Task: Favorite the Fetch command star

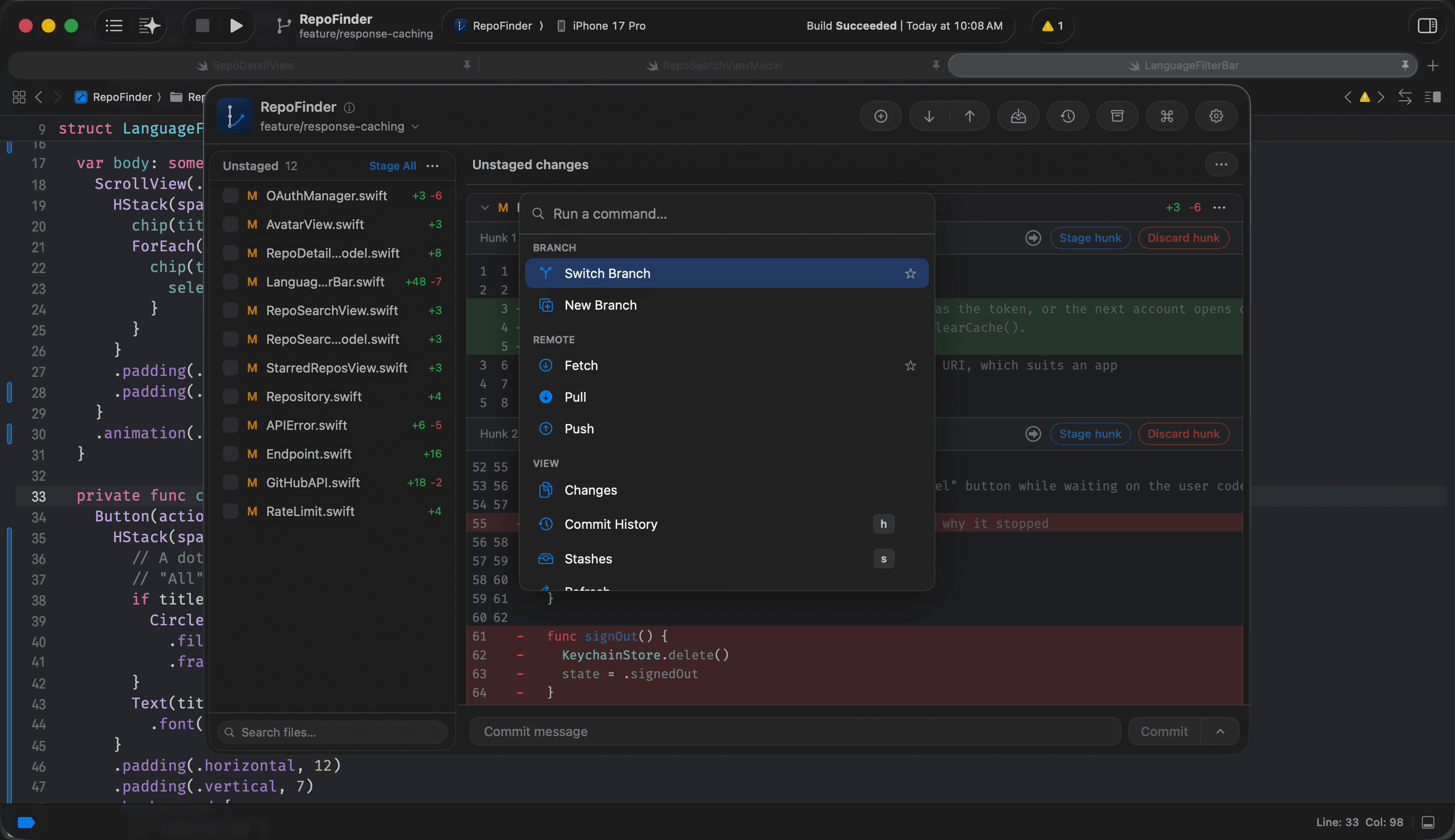Action: point(910,365)
